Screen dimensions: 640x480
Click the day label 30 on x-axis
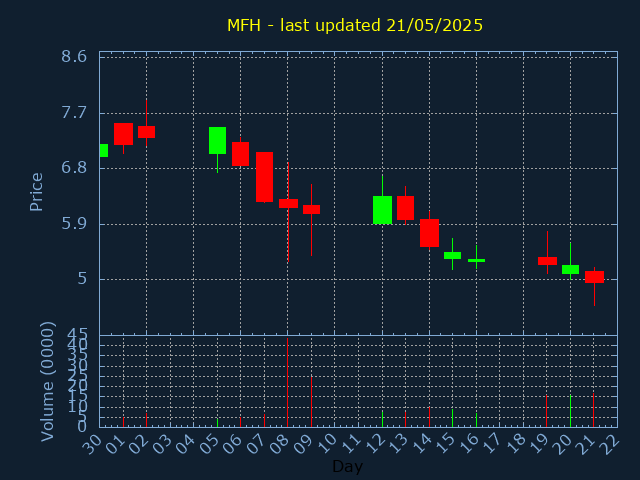pyautogui.click(x=92, y=444)
